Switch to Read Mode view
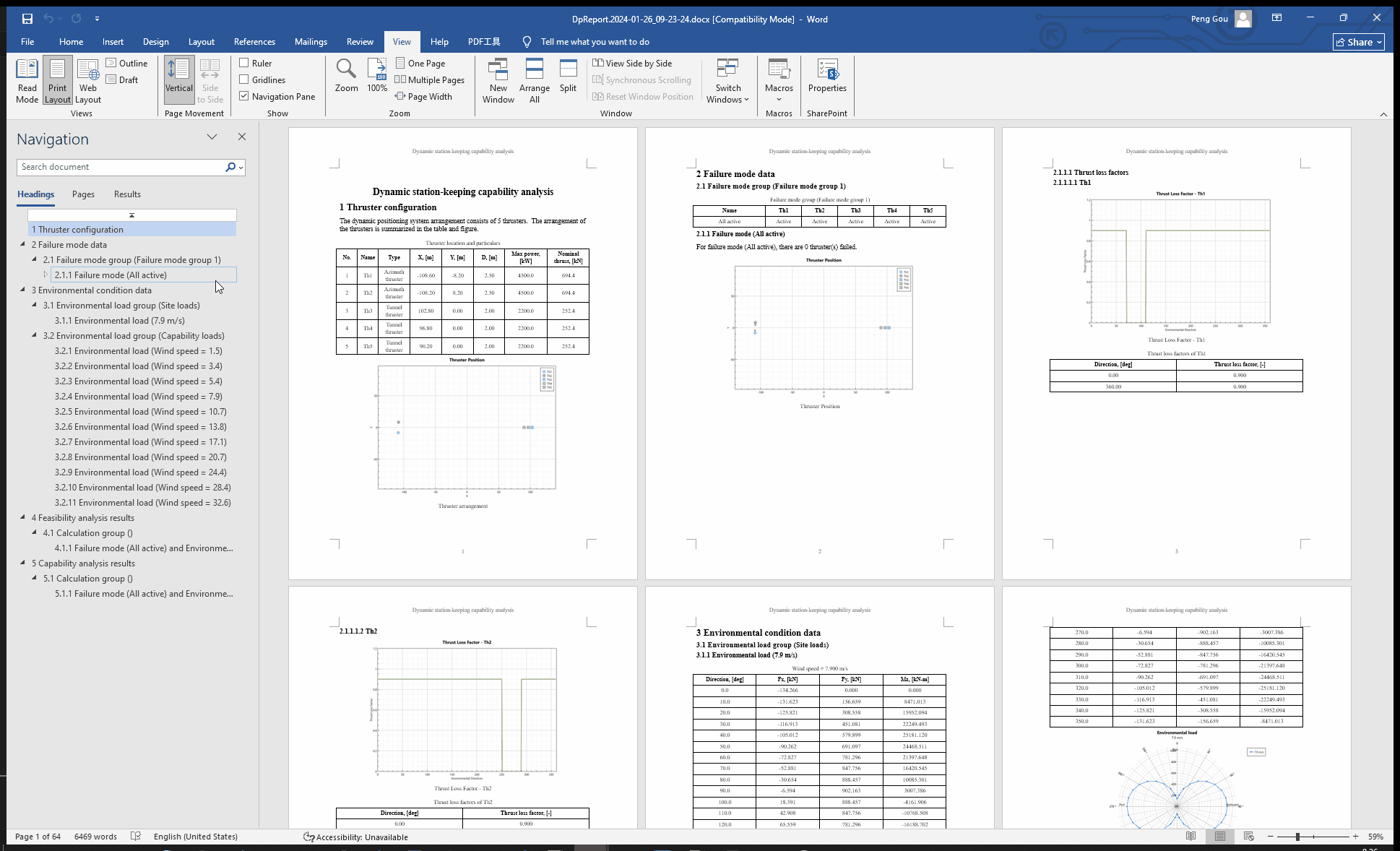The image size is (1400, 851). point(27,81)
